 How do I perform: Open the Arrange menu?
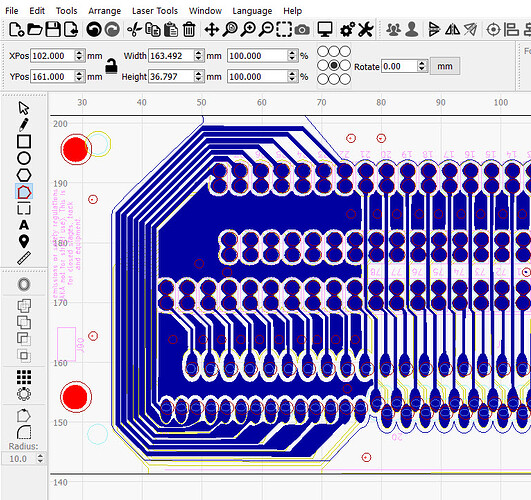click(105, 11)
